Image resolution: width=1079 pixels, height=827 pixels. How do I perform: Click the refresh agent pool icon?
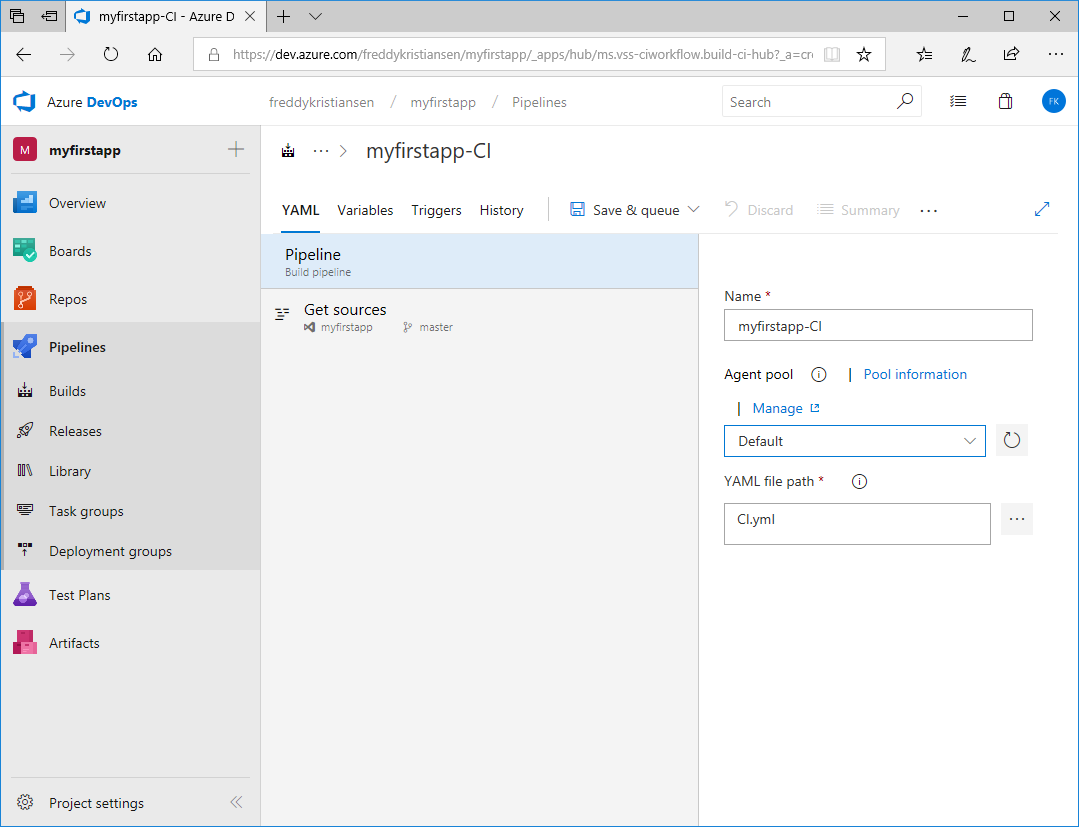coord(1012,441)
